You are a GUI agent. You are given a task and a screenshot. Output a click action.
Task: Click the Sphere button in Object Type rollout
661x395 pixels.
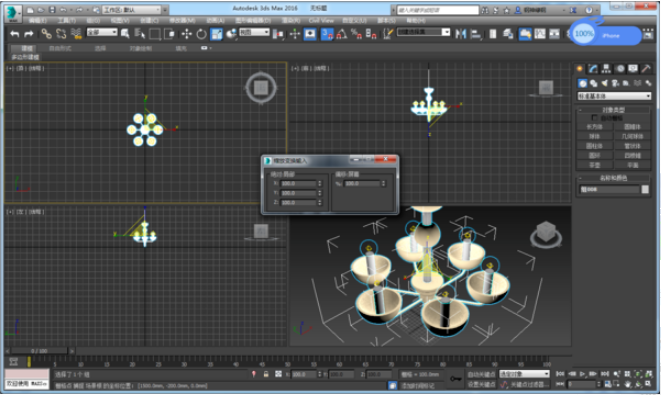tap(594, 136)
